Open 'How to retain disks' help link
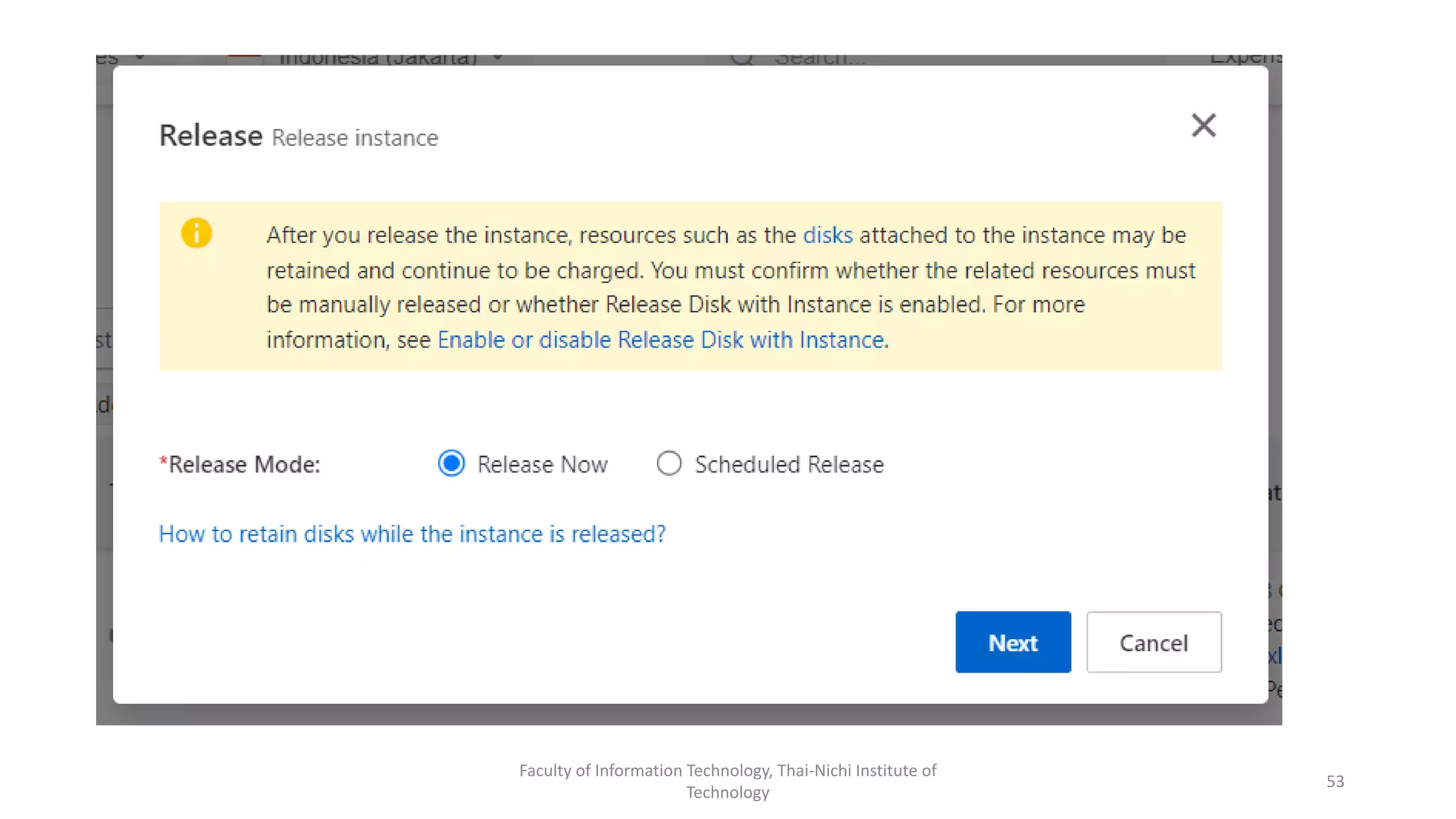This screenshot has height=819, width=1456. point(412,534)
